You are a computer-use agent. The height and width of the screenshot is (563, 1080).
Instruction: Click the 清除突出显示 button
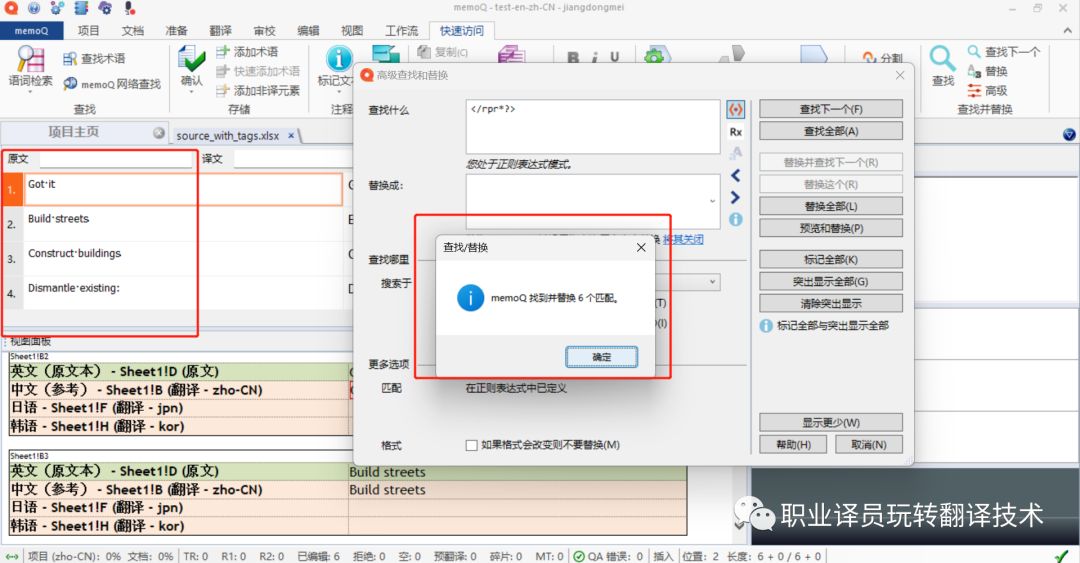tap(831, 303)
